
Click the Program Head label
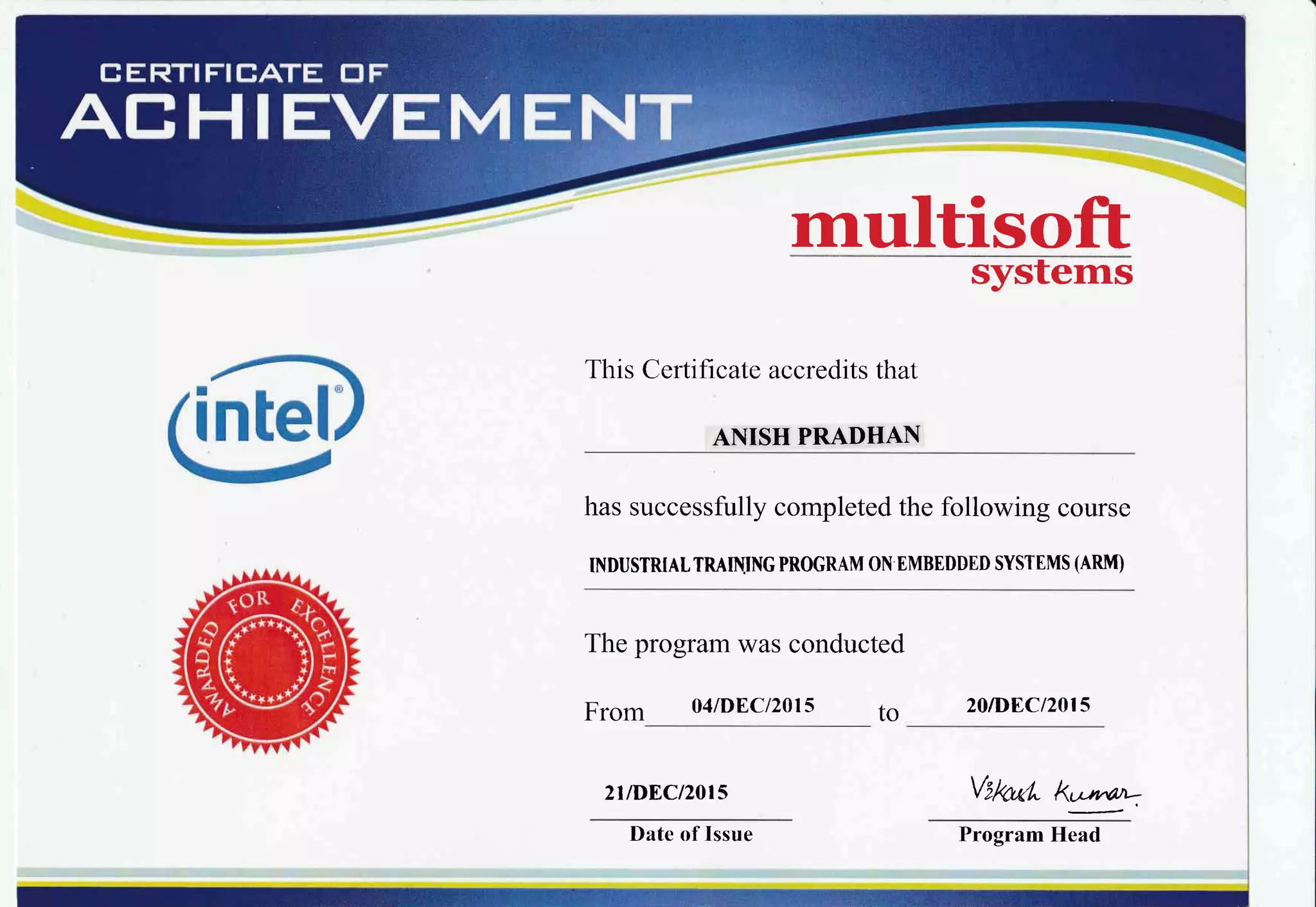click(x=1029, y=834)
